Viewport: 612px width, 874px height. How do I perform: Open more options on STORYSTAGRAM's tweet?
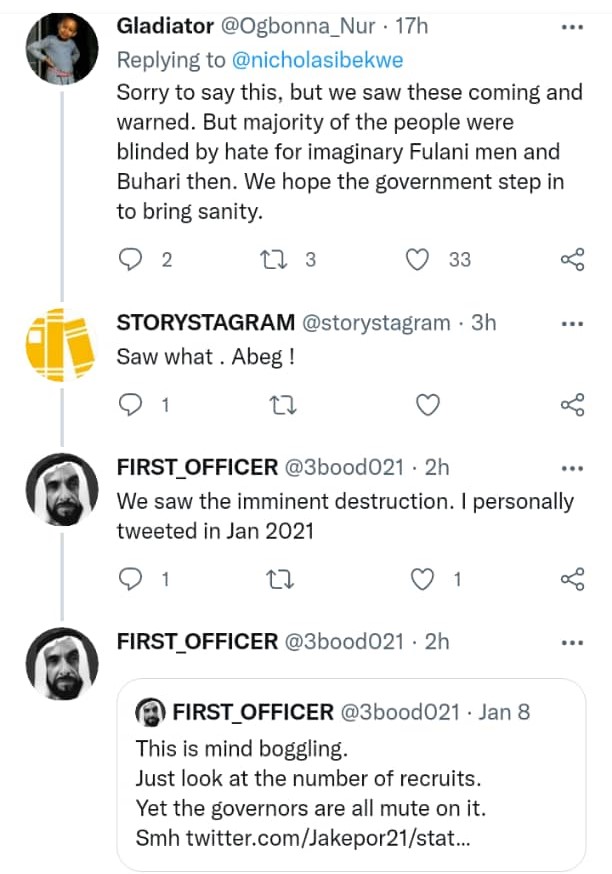click(x=572, y=323)
